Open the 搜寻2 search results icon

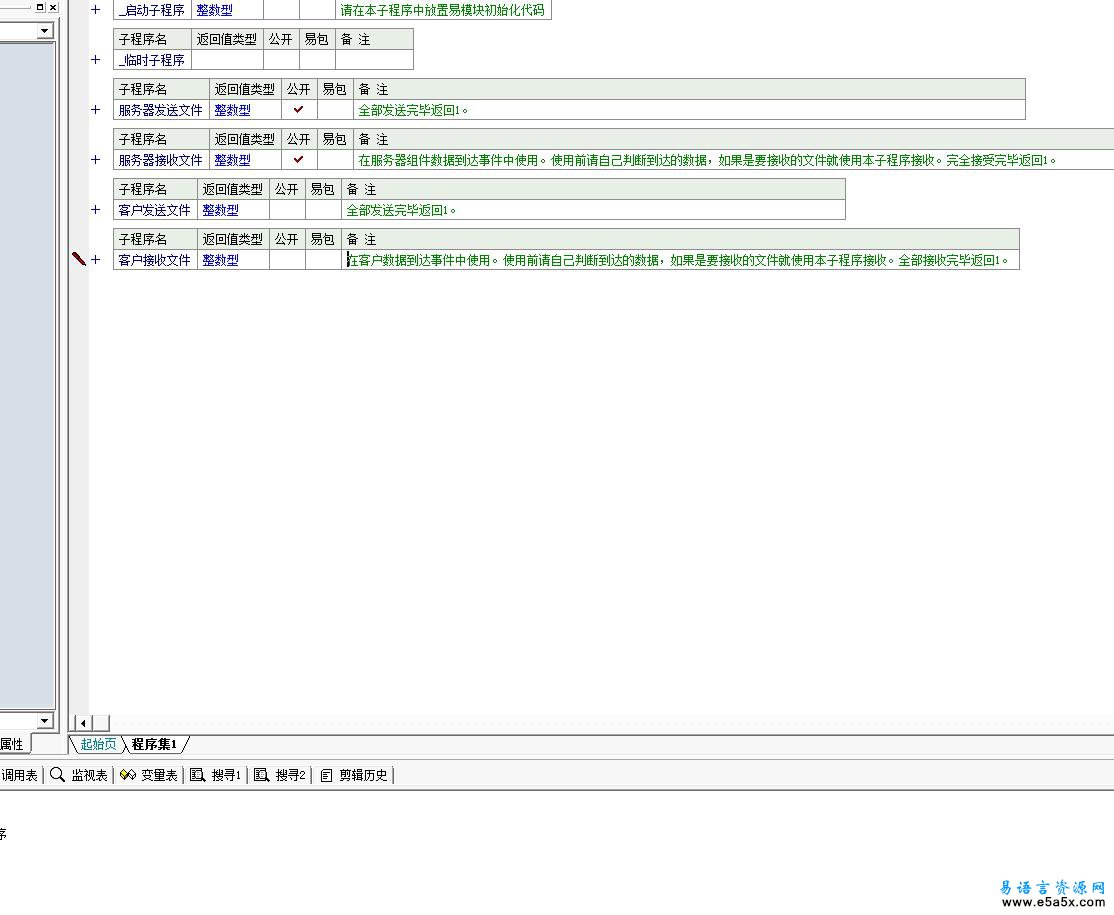pos(261,775)
